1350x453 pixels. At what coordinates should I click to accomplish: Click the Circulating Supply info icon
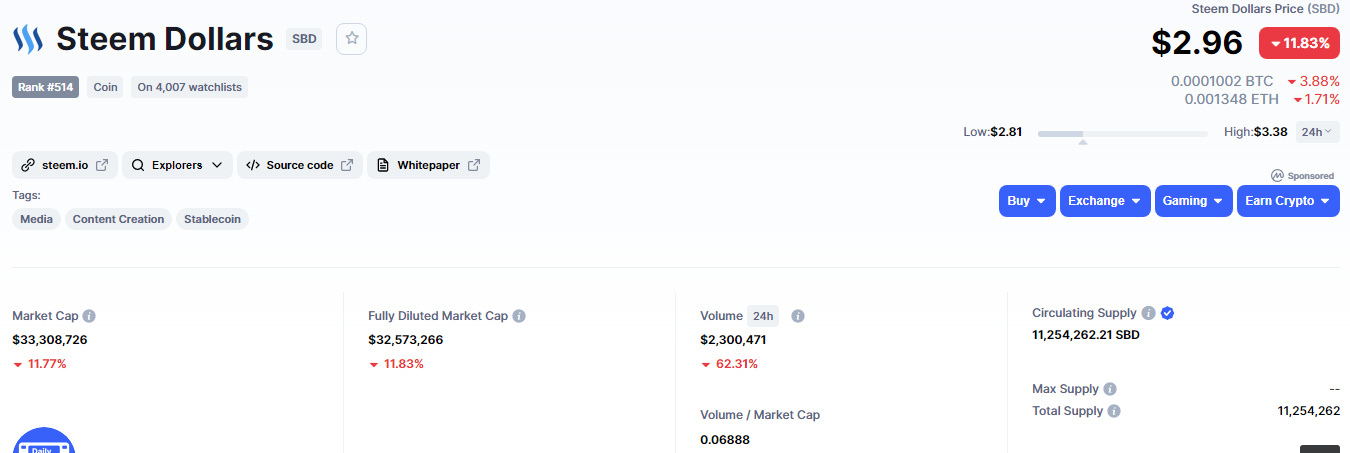click(1148, 313)
